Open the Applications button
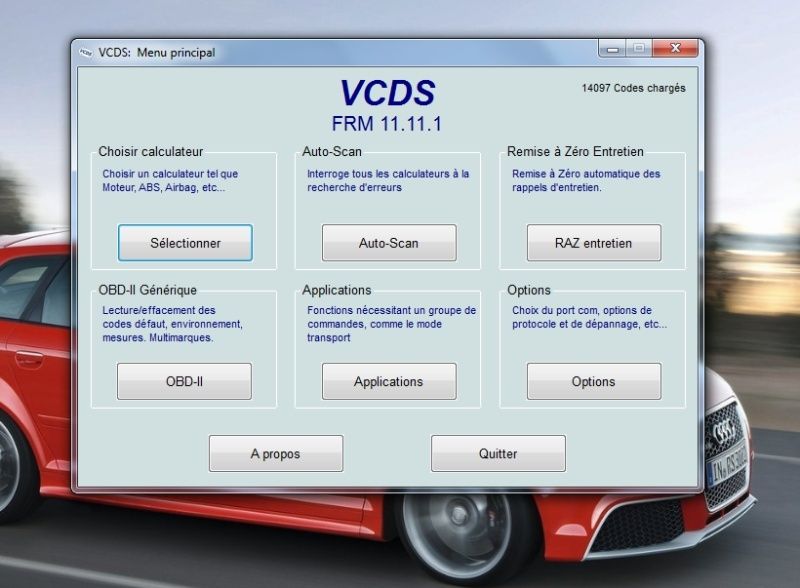This screenshot has width=800, height=588. point(389,382)
